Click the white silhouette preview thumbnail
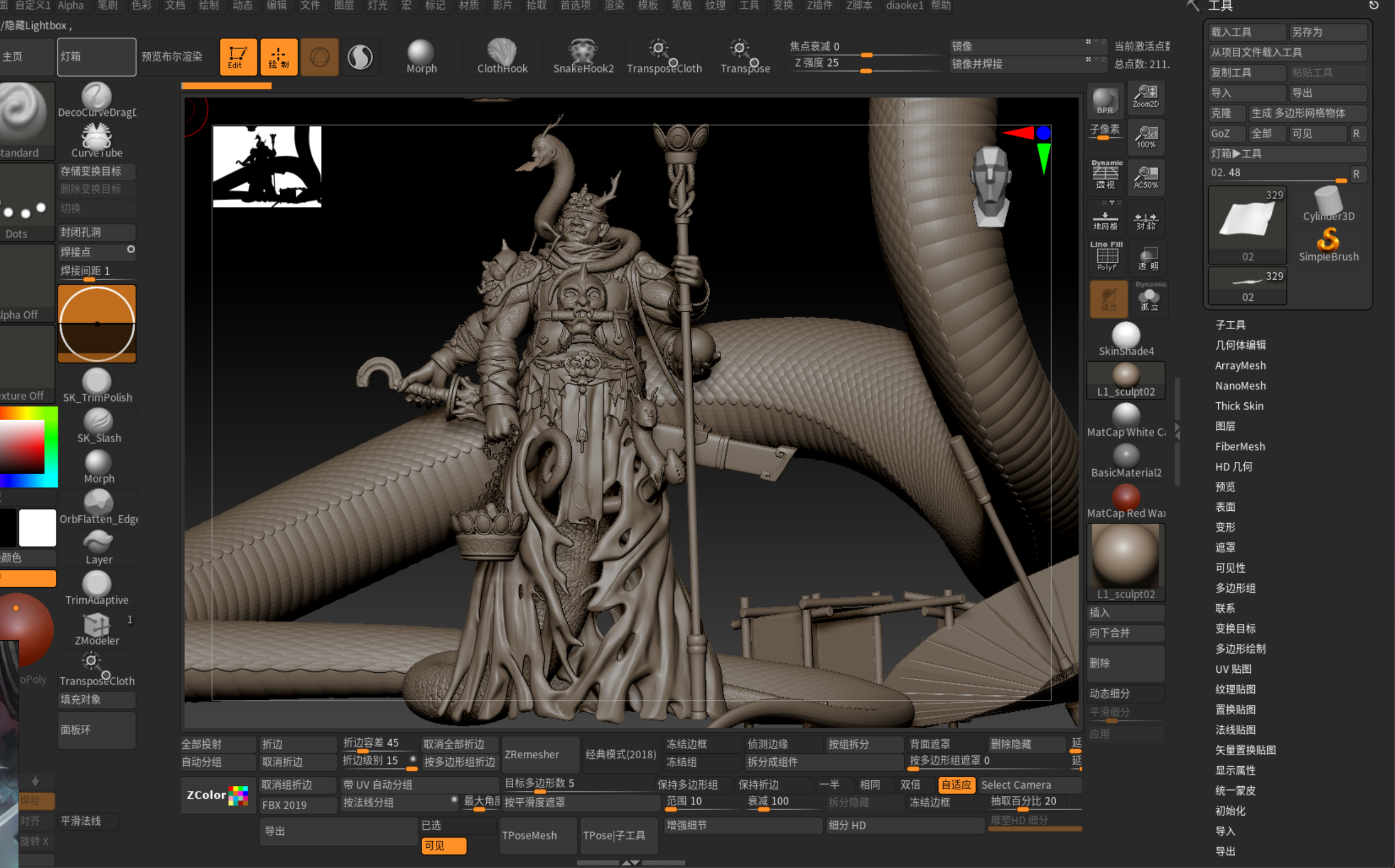Screen dimensions: 1395x868 click(x=267, y=167)
